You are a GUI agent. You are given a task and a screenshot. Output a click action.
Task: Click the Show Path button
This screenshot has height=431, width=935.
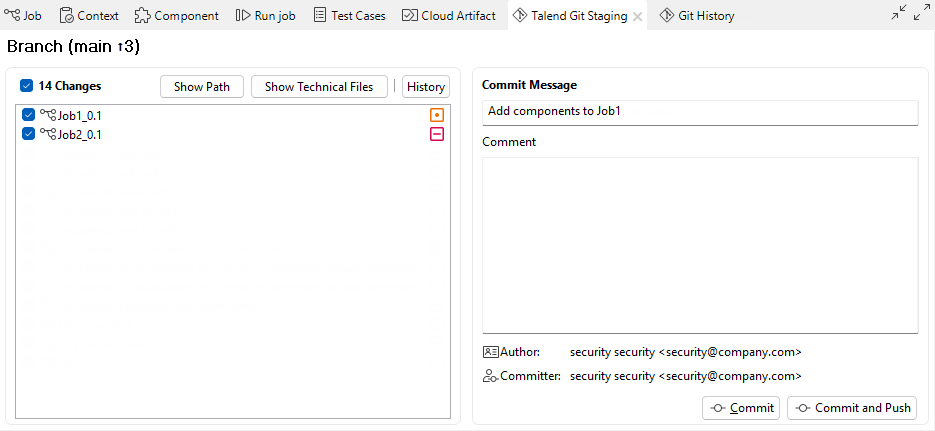[202, 87]
